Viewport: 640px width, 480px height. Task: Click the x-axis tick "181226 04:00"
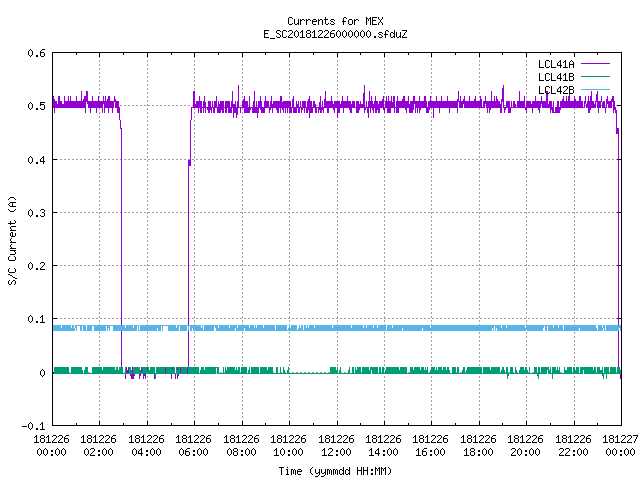tap(146, 446)
